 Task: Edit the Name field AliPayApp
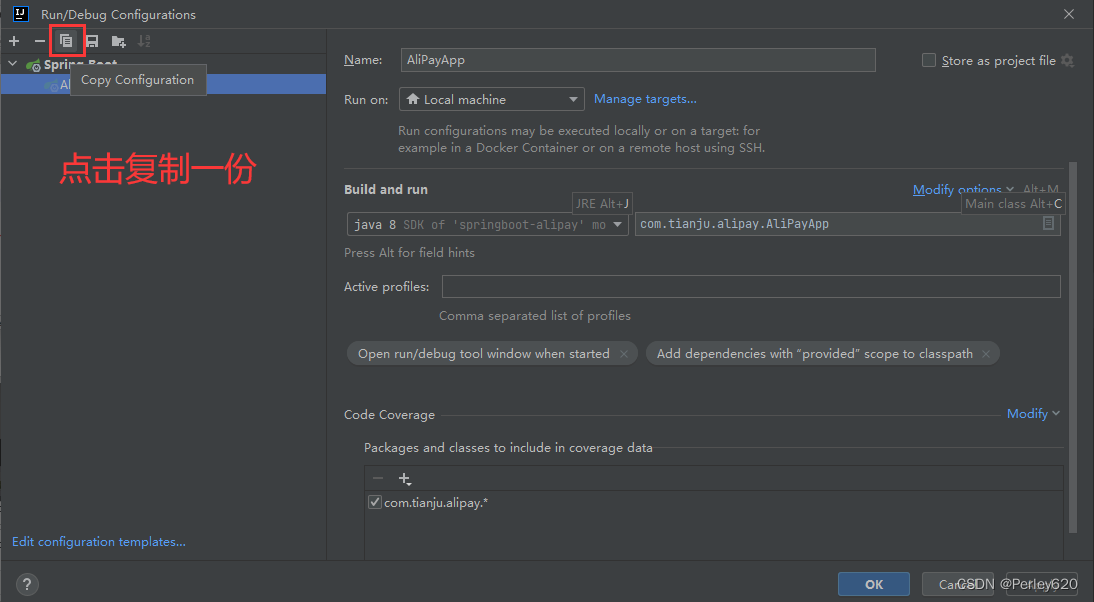pos(638,60)
